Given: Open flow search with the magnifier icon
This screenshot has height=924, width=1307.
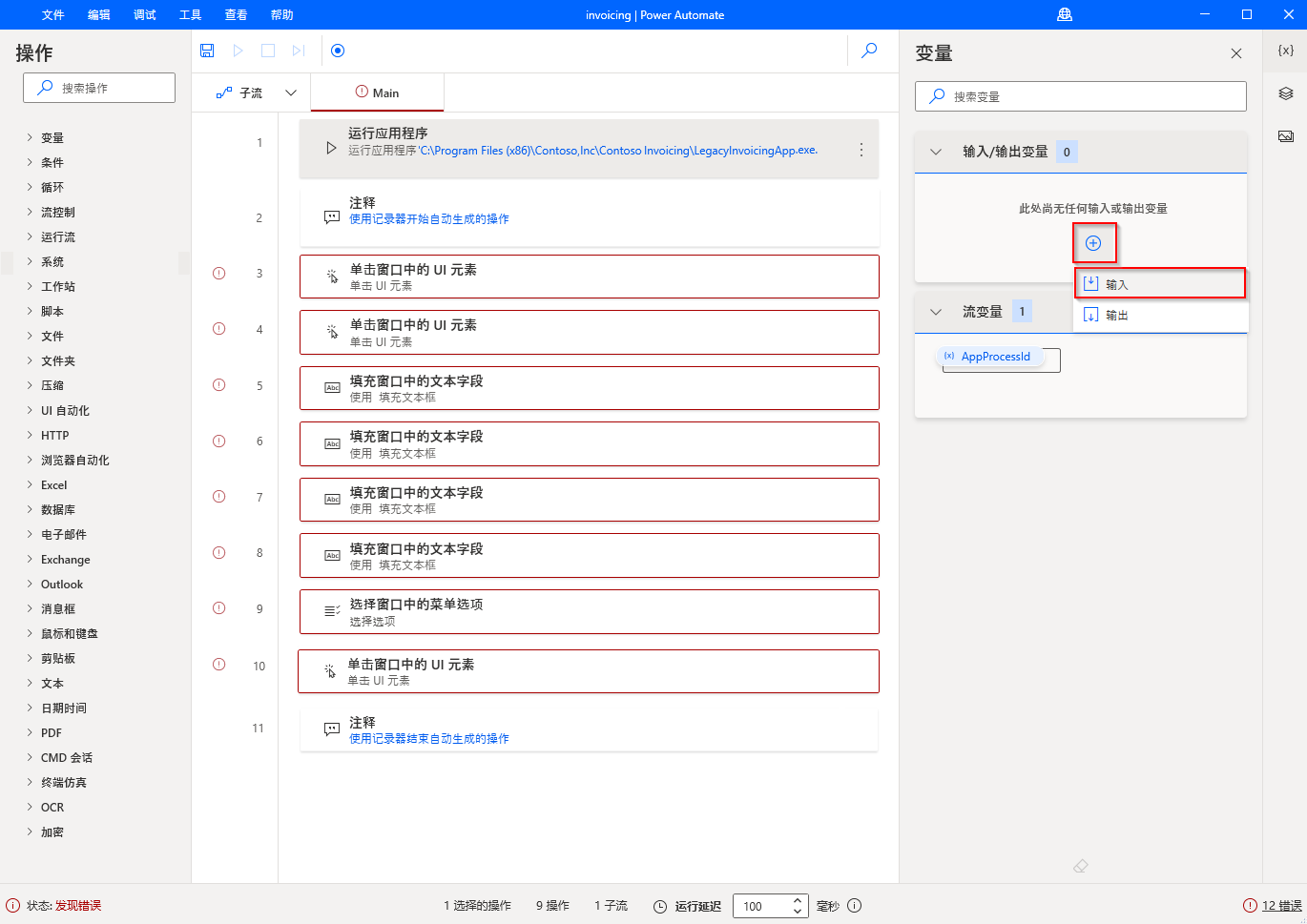Looking at the screenshot, I should click(869, 51).
